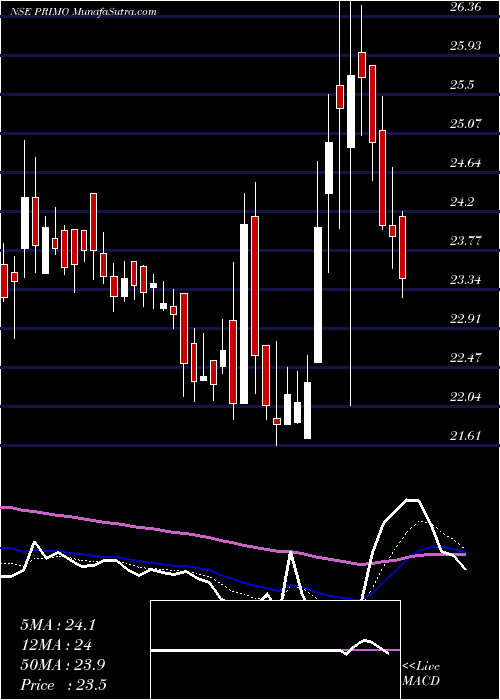Click the 26.36 price axis label
The width and height of the screenshot is (500, 700).
click(466, 7)
